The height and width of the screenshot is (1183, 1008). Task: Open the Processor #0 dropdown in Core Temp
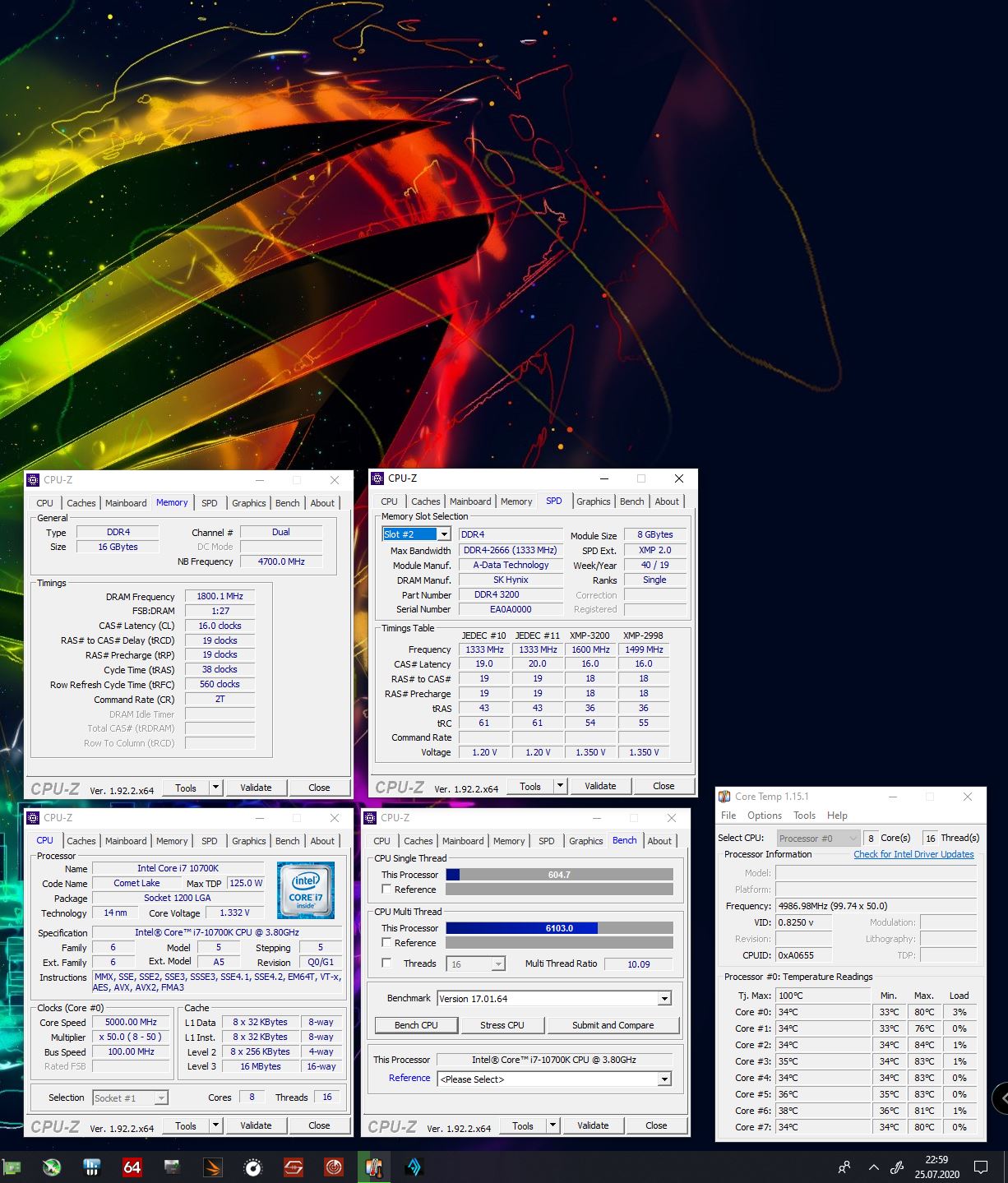coord(818,839)
